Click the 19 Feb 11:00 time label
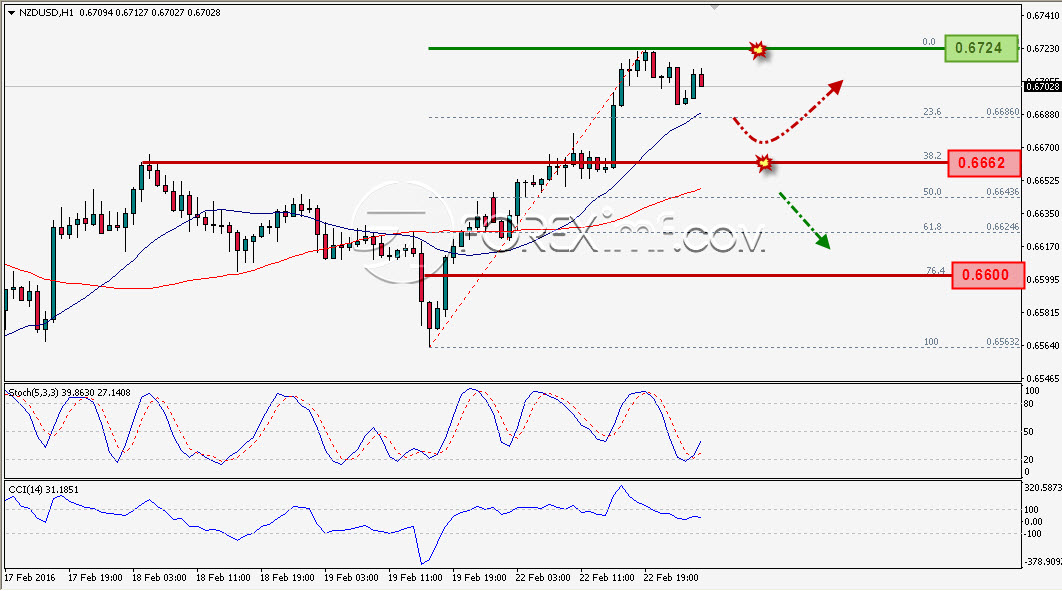The image size is (1062, 591). tap(415, 577)
